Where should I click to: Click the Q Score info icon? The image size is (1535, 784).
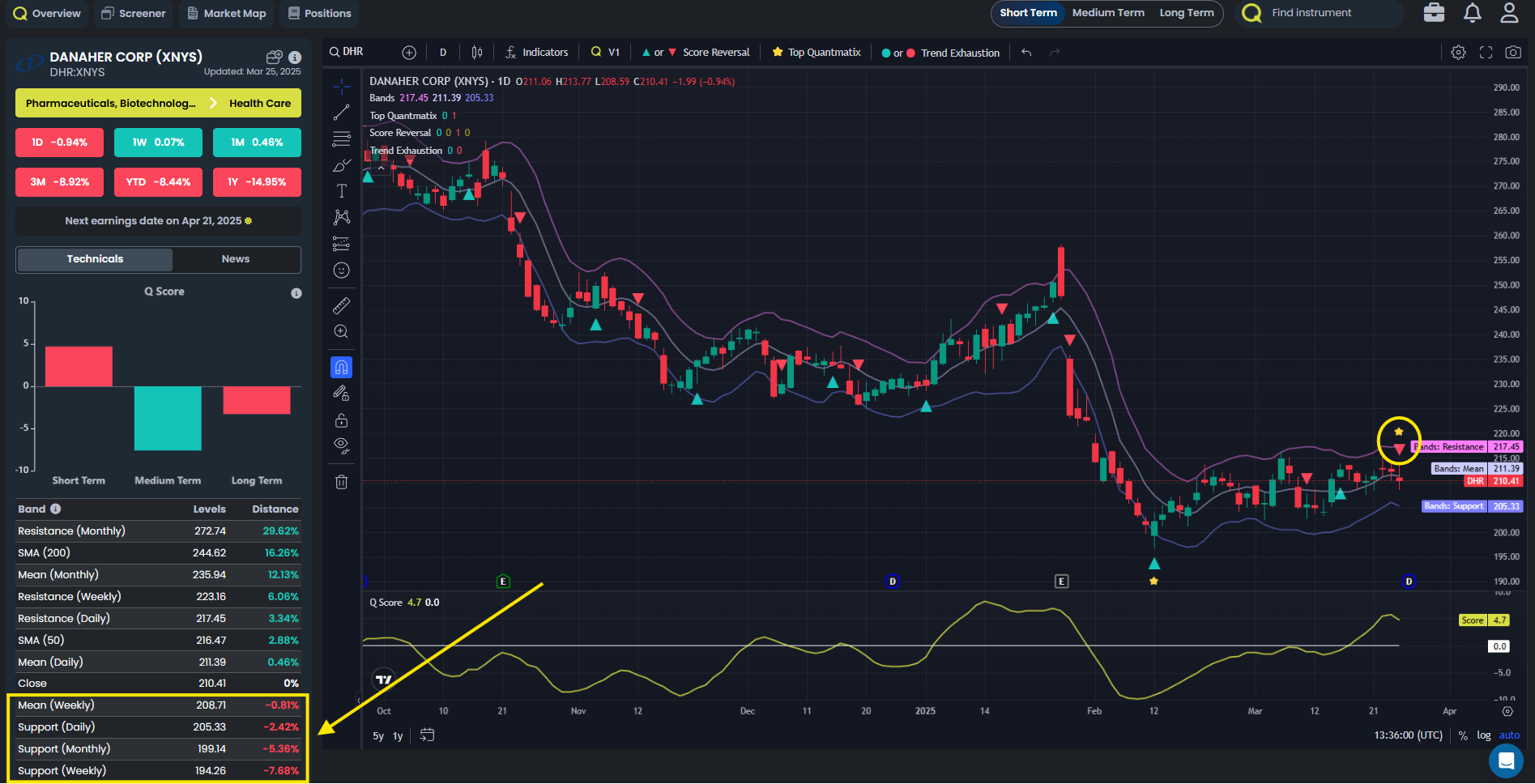pyautogui.click(x=296, y=293)
